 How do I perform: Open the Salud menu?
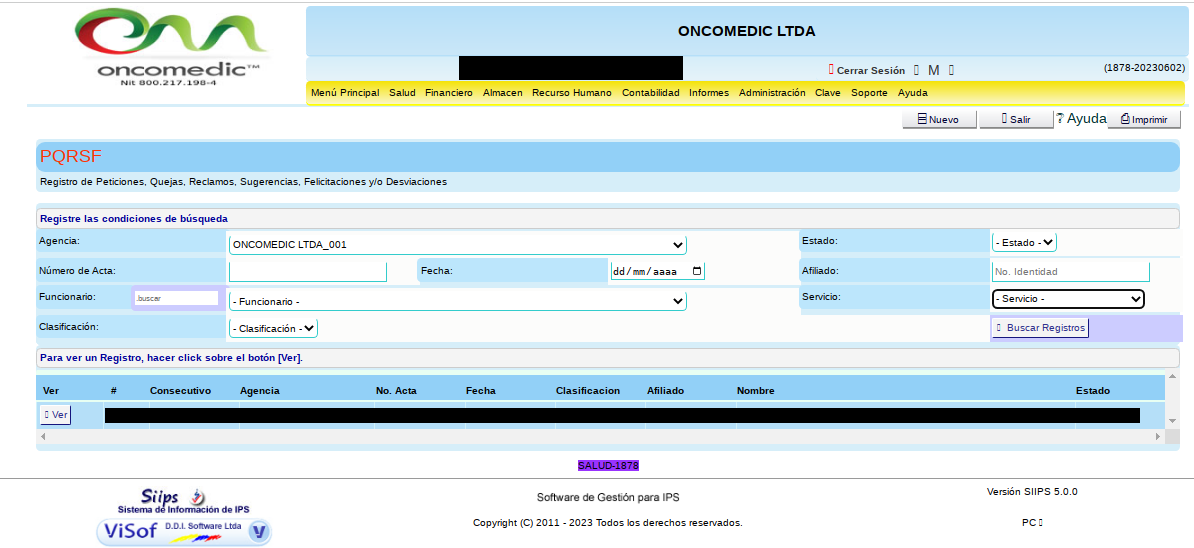(402, 93)
